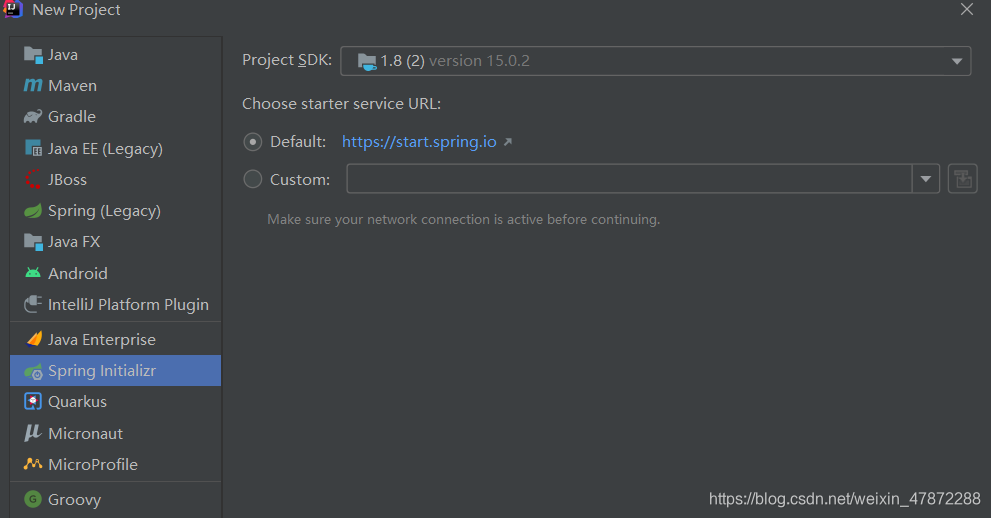Click the Java Enterprise flame icon
The image size is (991, 518).
point(34,339)
